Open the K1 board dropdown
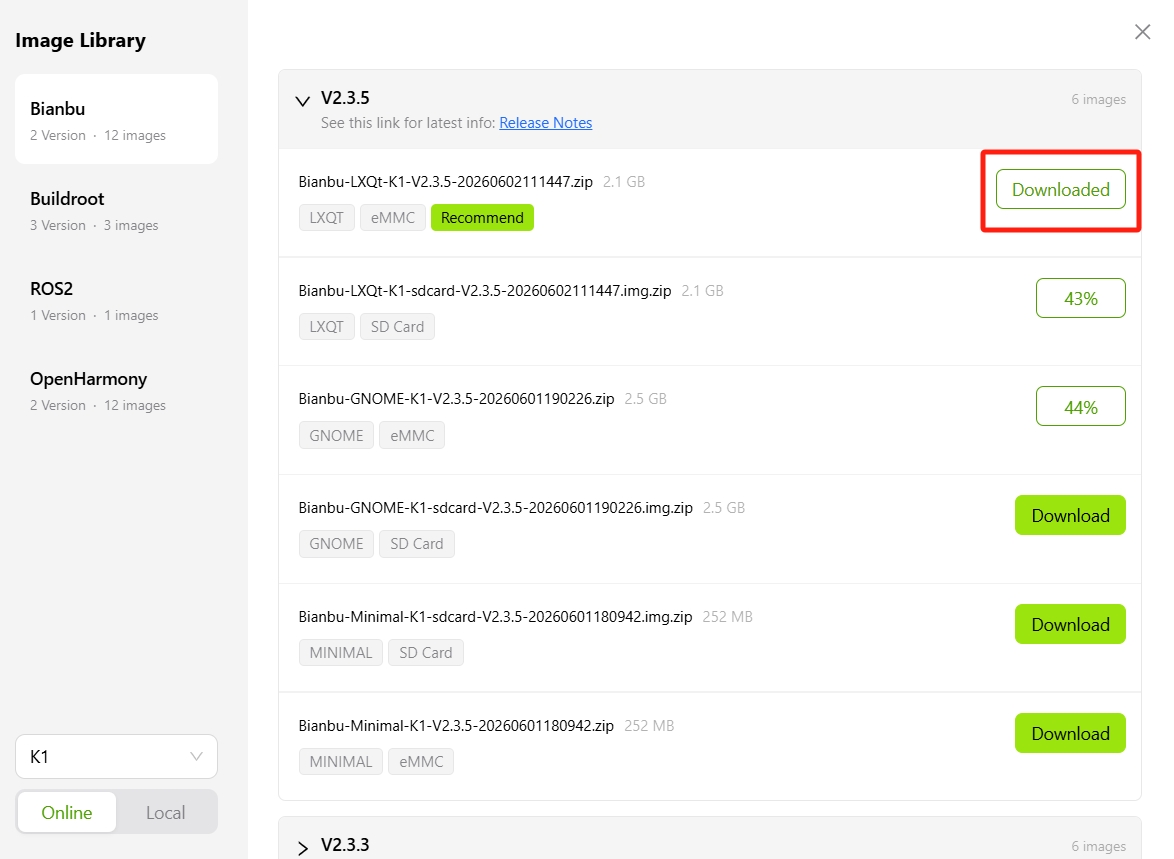 [116, 756]
